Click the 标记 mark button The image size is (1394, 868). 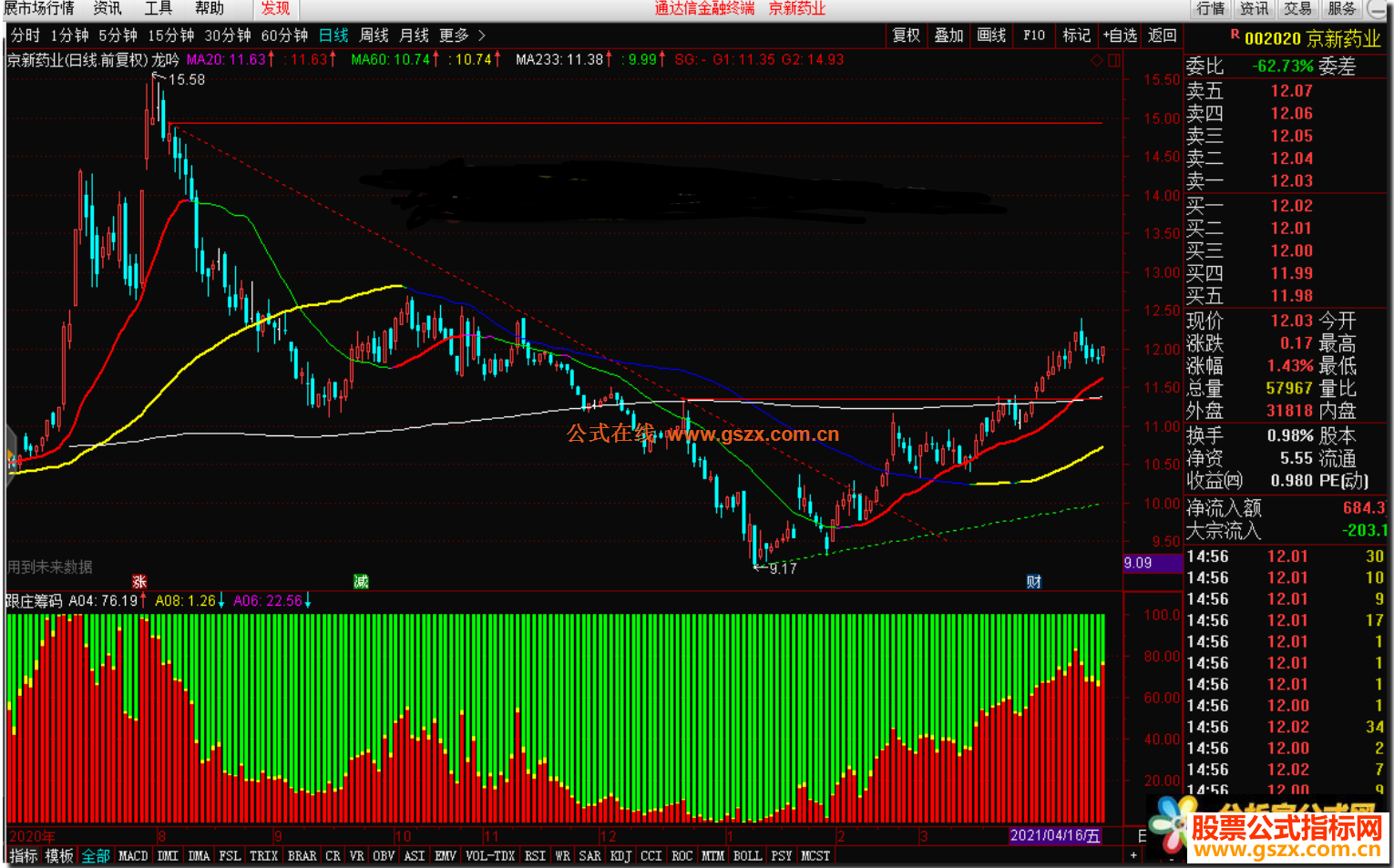[x=1076, y=36]
